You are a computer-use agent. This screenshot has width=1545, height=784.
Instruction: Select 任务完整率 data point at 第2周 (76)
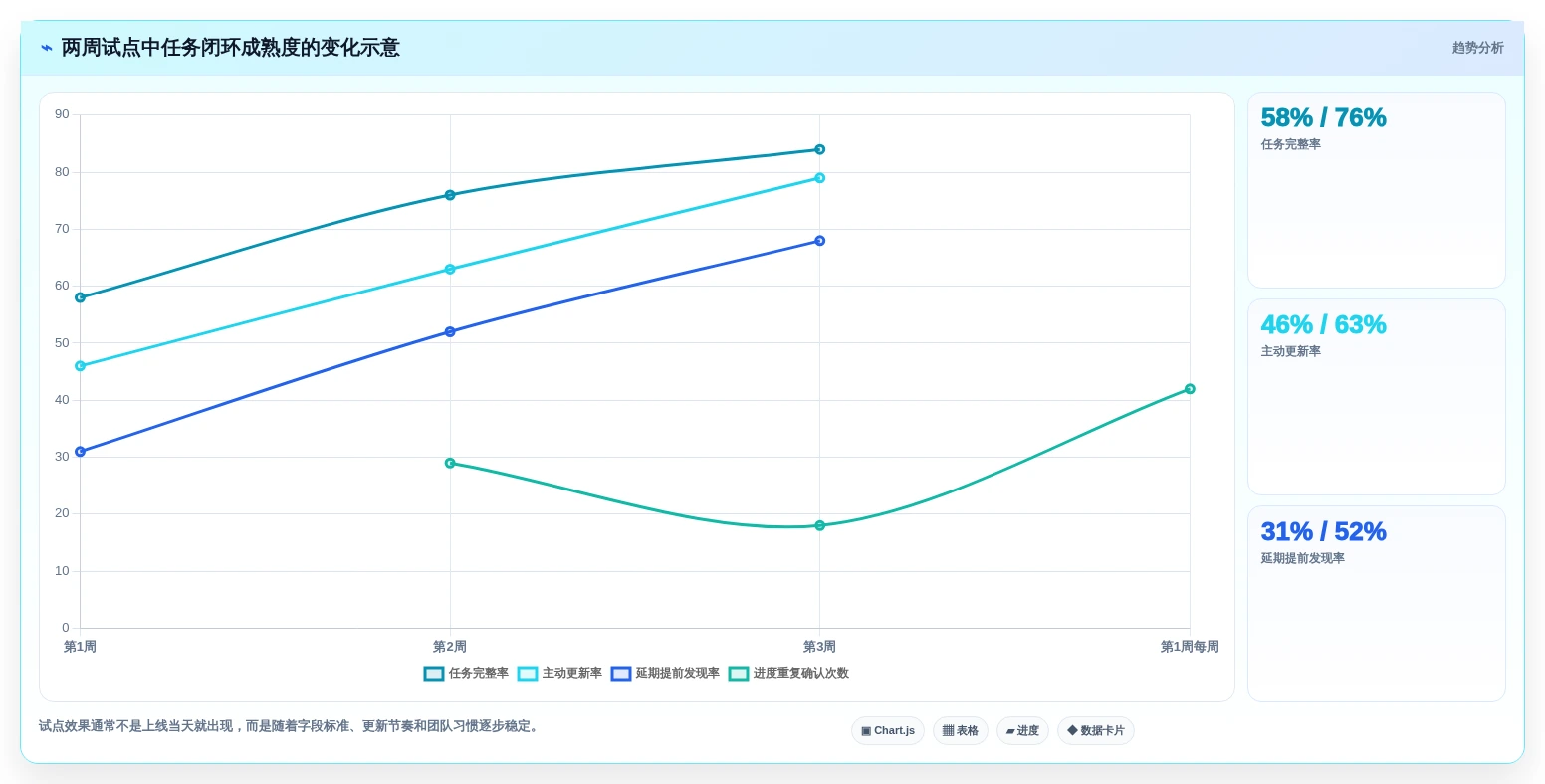pos(450,195)
